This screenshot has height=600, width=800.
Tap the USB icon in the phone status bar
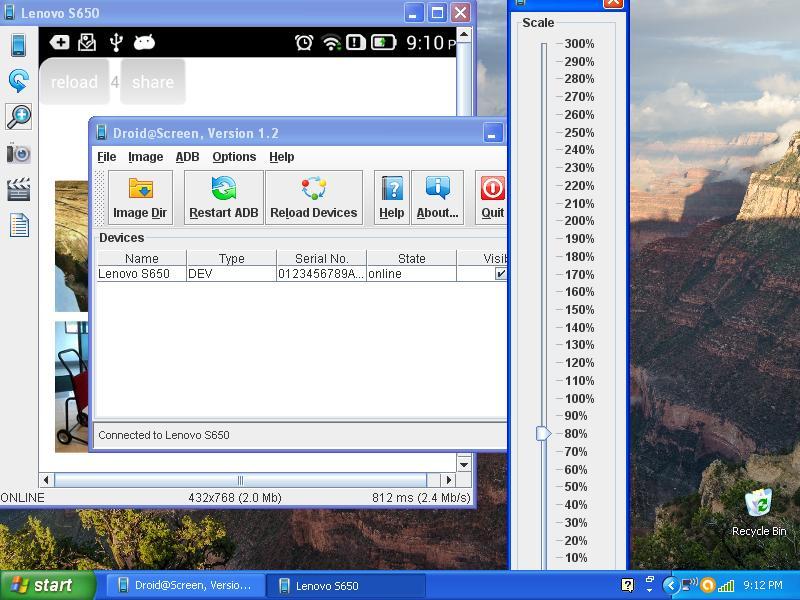pos(116,42)
